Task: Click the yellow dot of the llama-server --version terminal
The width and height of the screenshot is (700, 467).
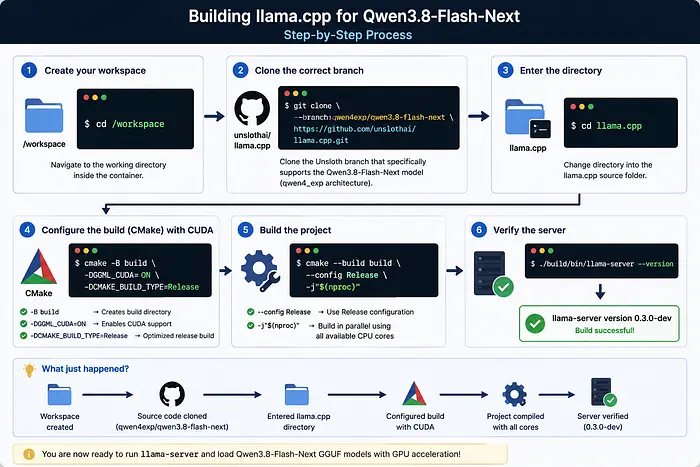Action: coord(542,250)
